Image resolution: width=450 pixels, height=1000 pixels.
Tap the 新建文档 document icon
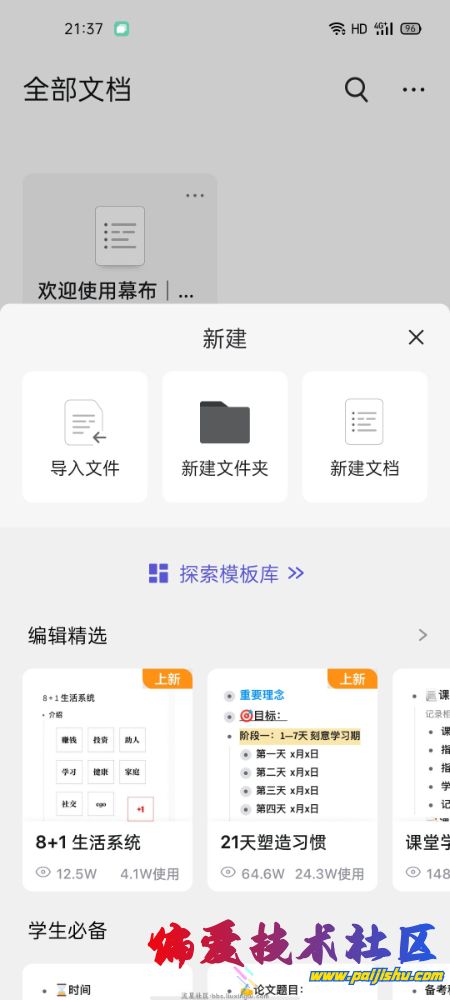click(x=365, y=422)
